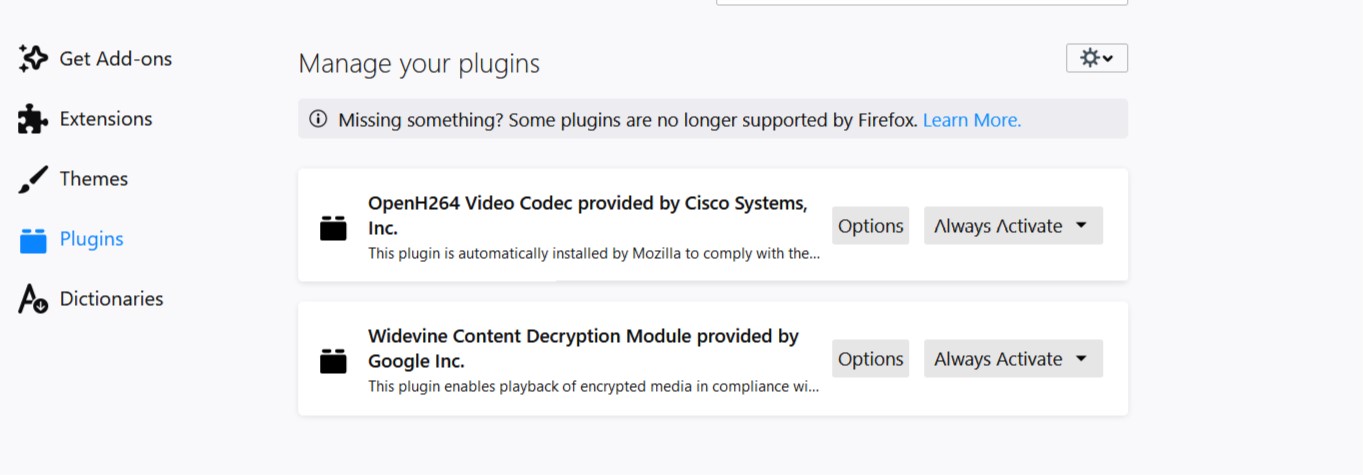Screen dimensions: 1363x475
Task: Expand OpenH264 Always Activate dropdown
Action: click(1012, 226)
